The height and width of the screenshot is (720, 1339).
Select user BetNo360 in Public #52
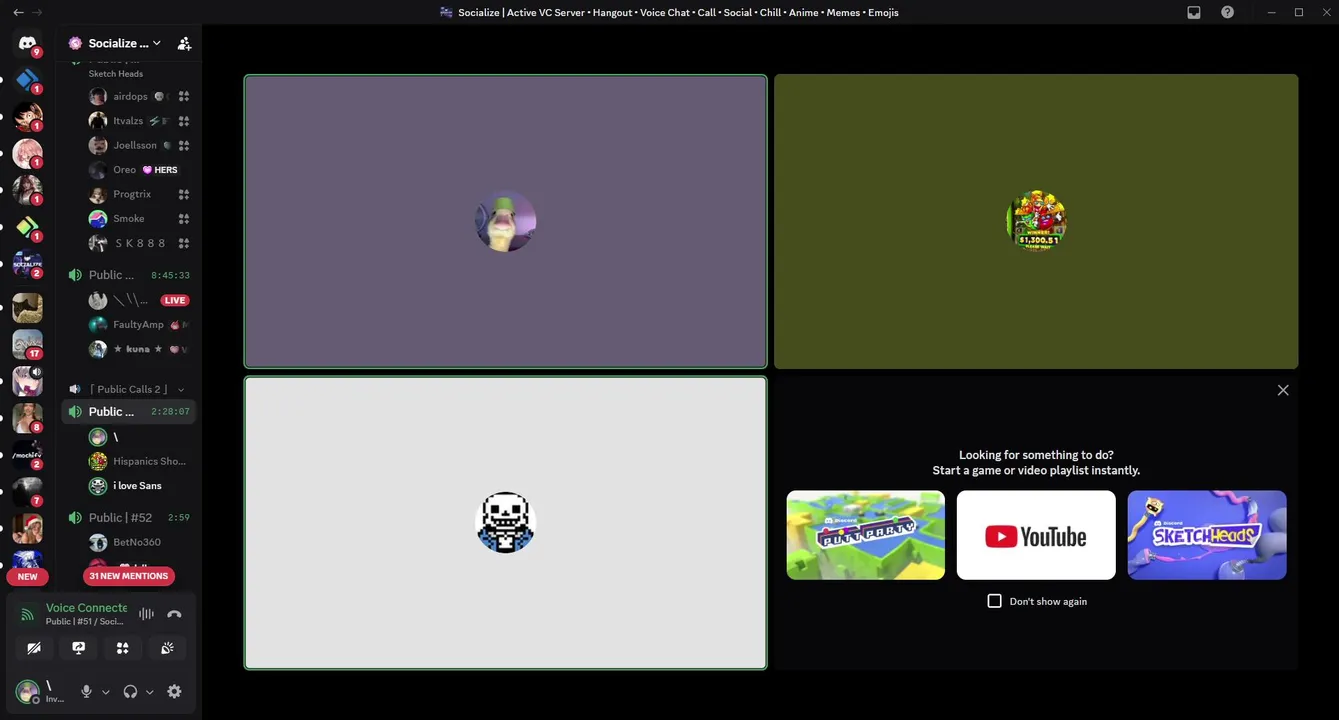(x=140, y=542)
